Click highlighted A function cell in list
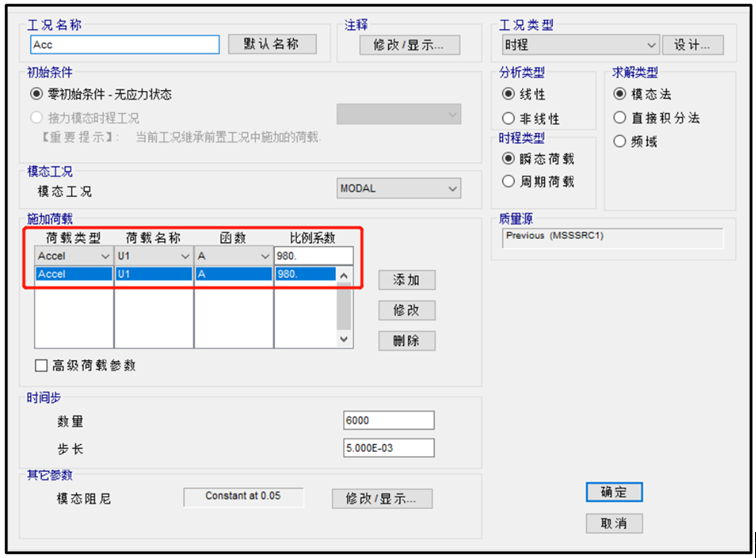The height and width of the screenshot is (558, 756). point(234,274)
